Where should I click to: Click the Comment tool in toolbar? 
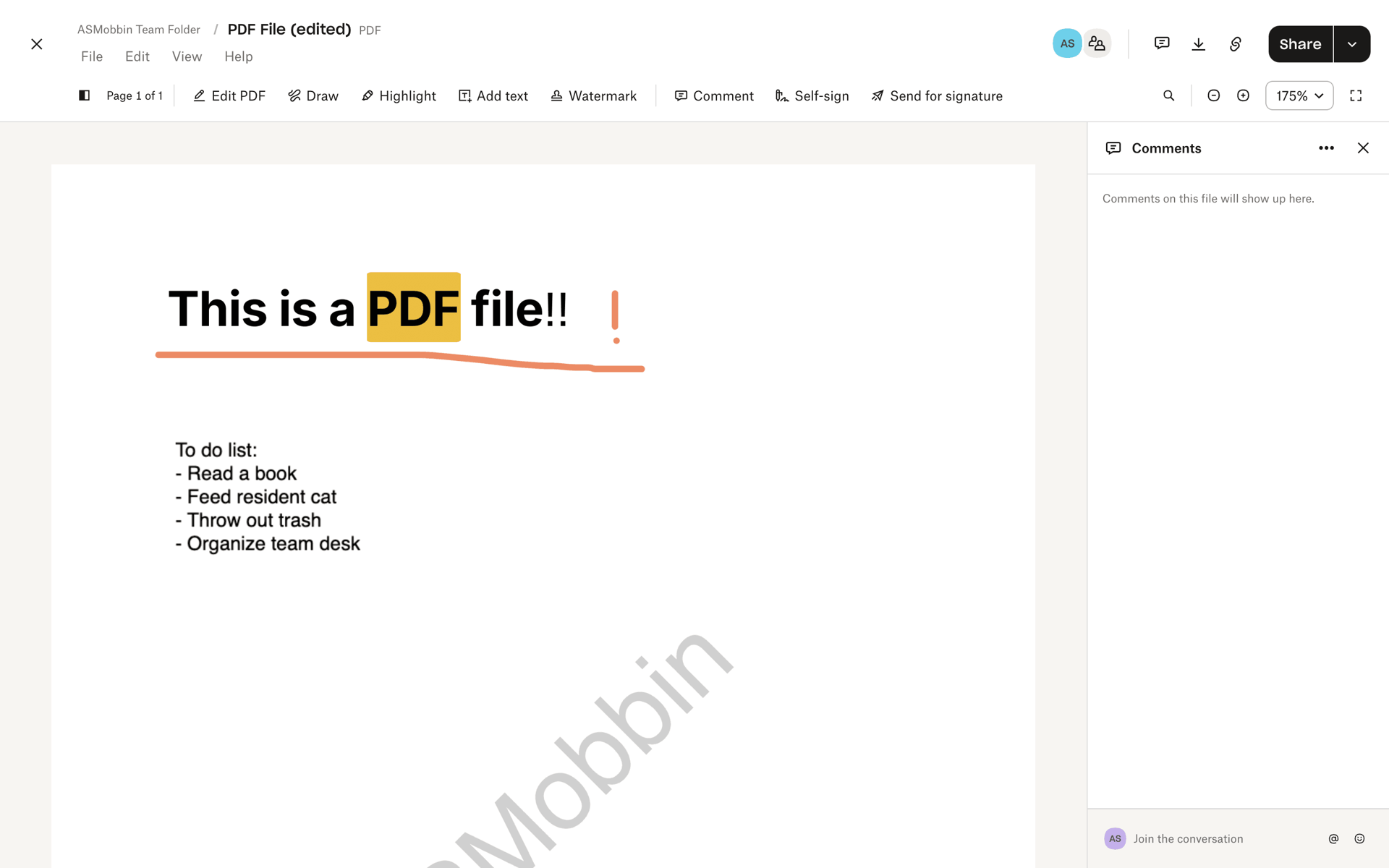714,95
